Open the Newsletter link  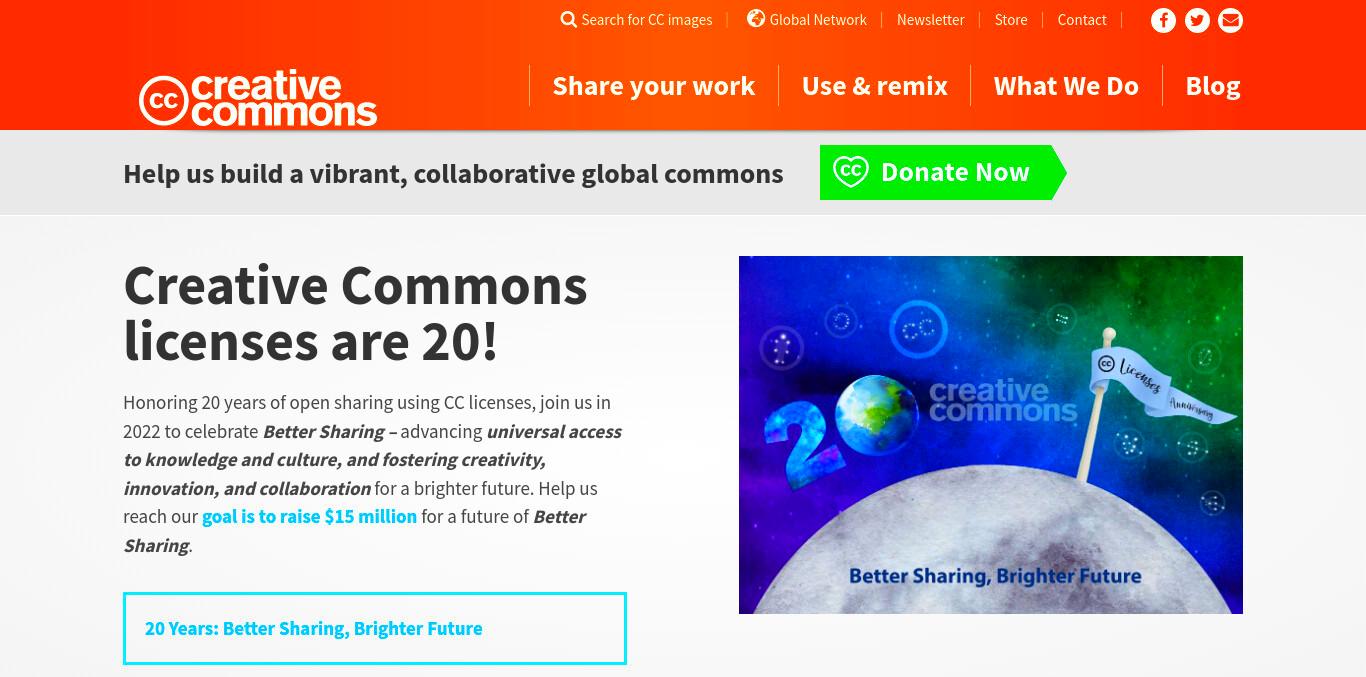[x=930, y=20]
